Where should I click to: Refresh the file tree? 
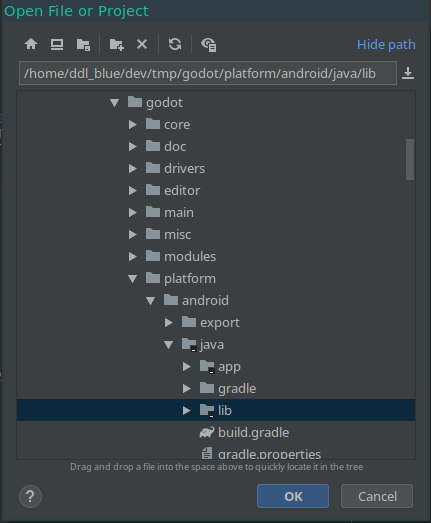[175, 44]
